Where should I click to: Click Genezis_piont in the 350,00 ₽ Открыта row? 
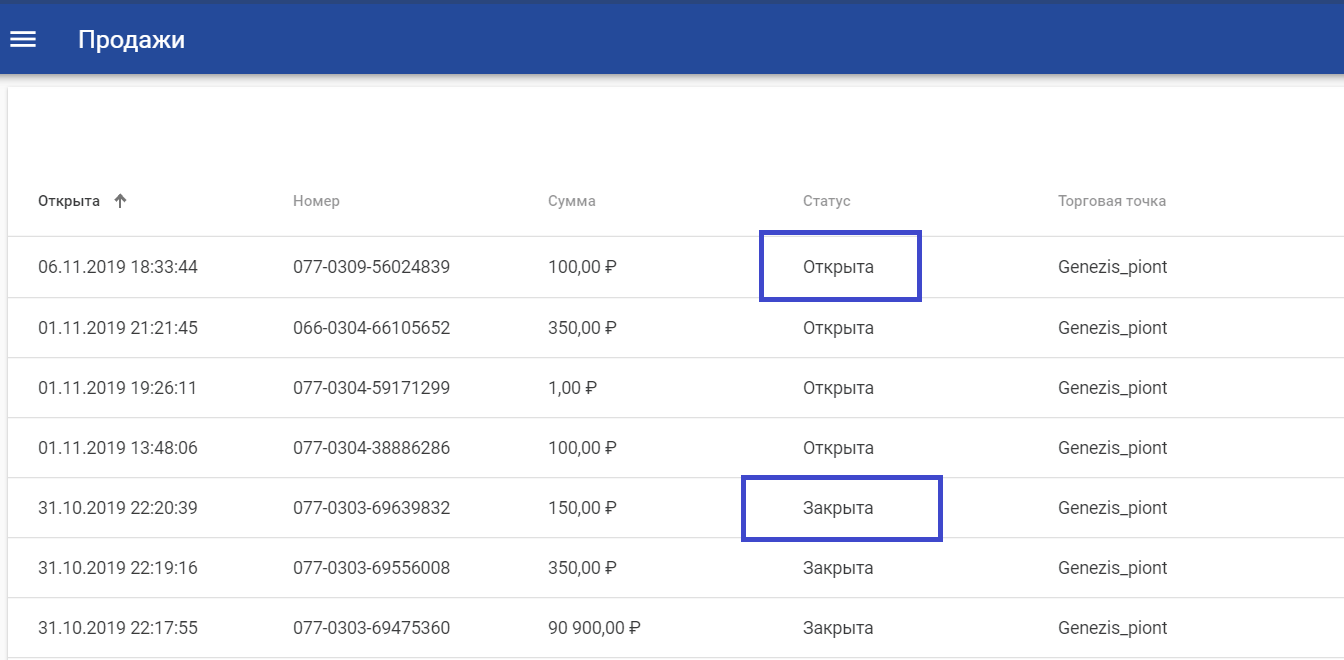(1112, 328)
